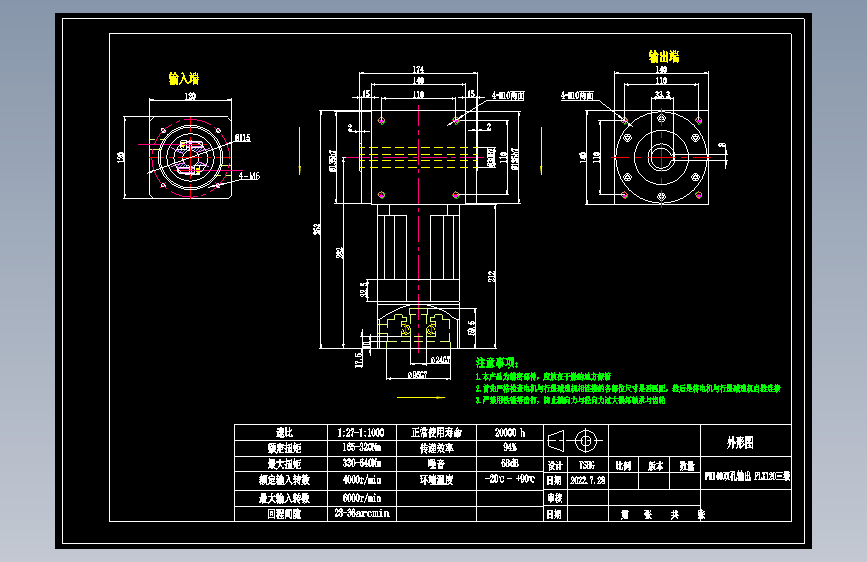This screenshot has height=562, width=867.
Task: Click the 4-M10 callout beside output view
Action: click(577, 96)
